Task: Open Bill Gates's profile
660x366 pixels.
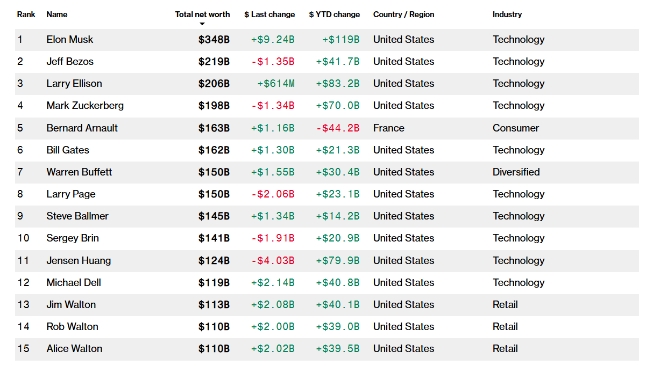Action: [x=68, y=150]
